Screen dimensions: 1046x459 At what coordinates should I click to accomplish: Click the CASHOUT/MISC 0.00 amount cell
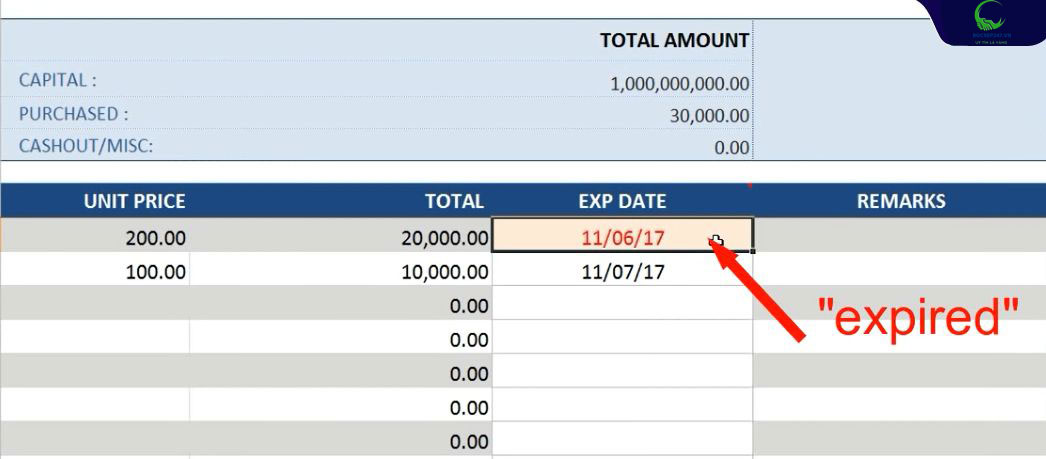pyautogui.click(x=731, y=148)
